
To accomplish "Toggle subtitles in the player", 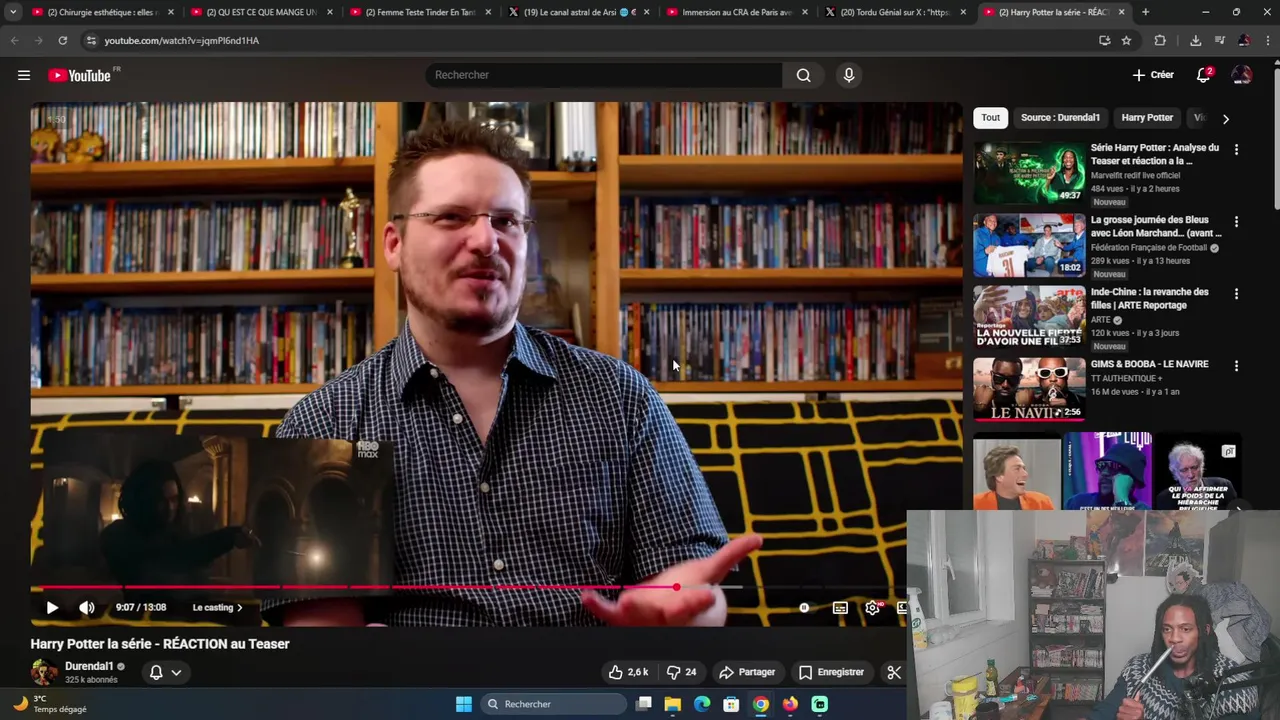I will coord(840,607).
